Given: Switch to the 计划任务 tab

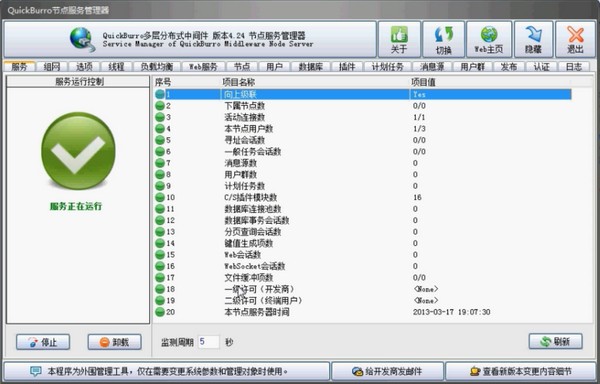Looking at the screenshot, I should click(x=388, y=67).
